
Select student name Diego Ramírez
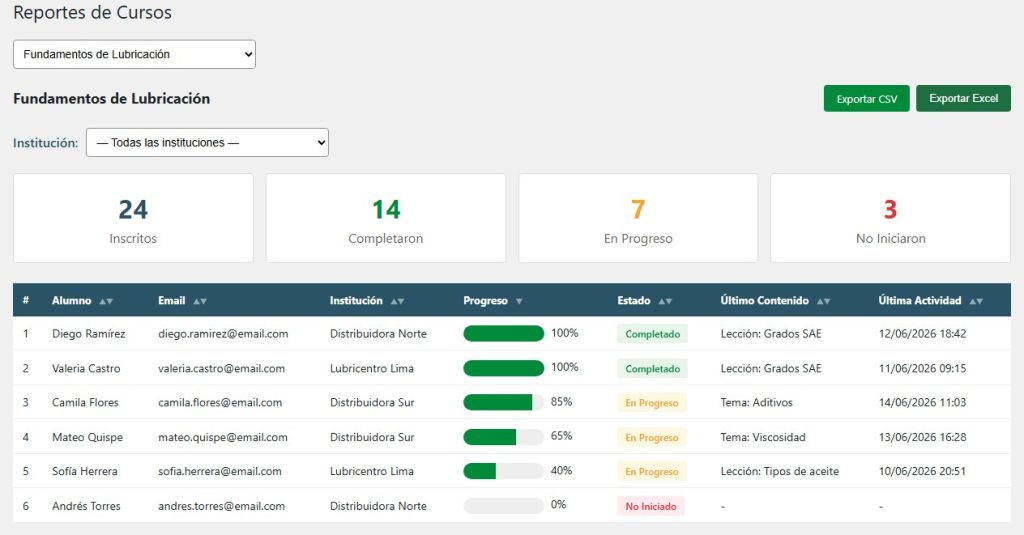(89, 334)
